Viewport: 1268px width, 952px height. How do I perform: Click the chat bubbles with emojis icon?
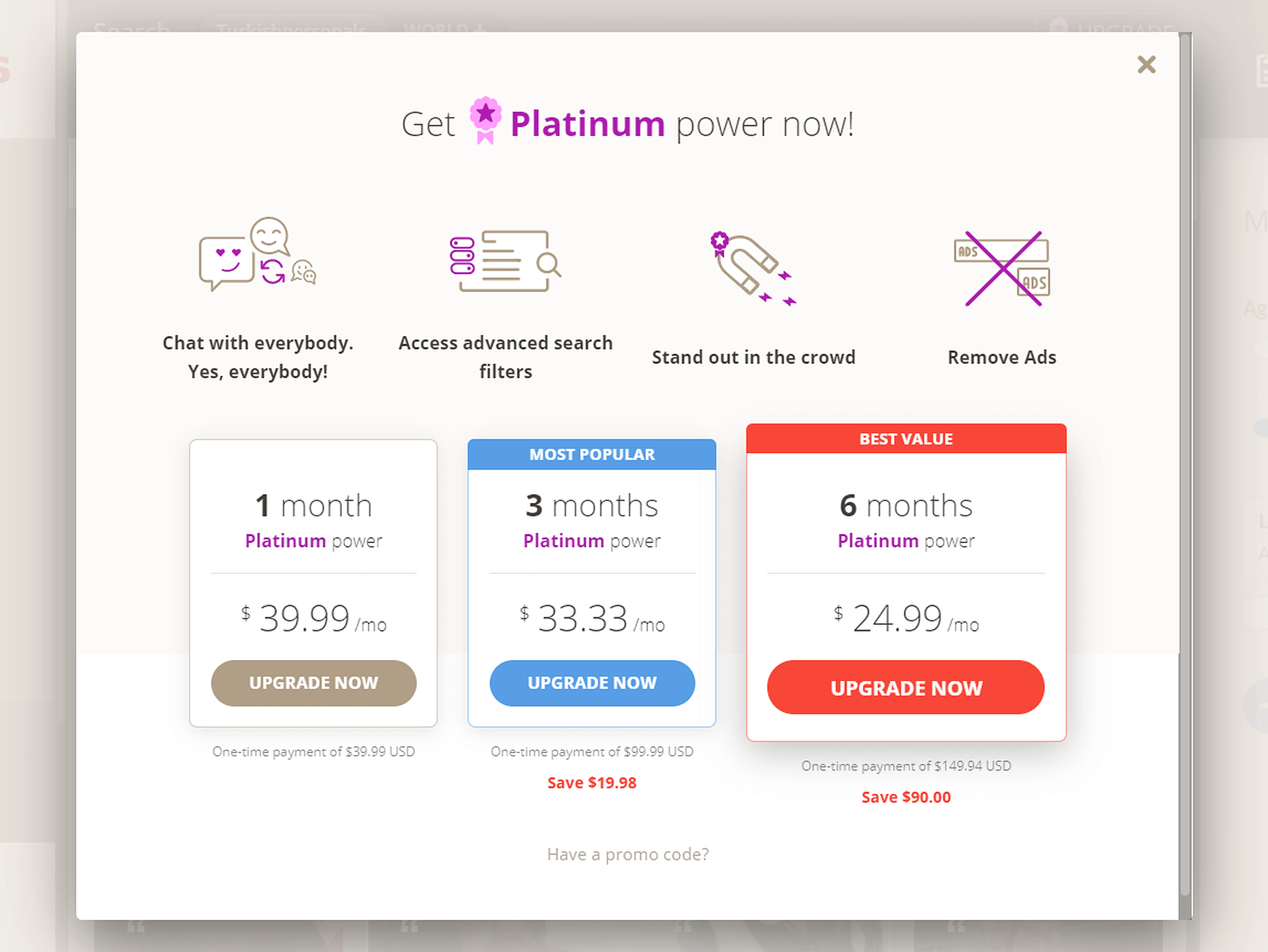click(258, 254)
